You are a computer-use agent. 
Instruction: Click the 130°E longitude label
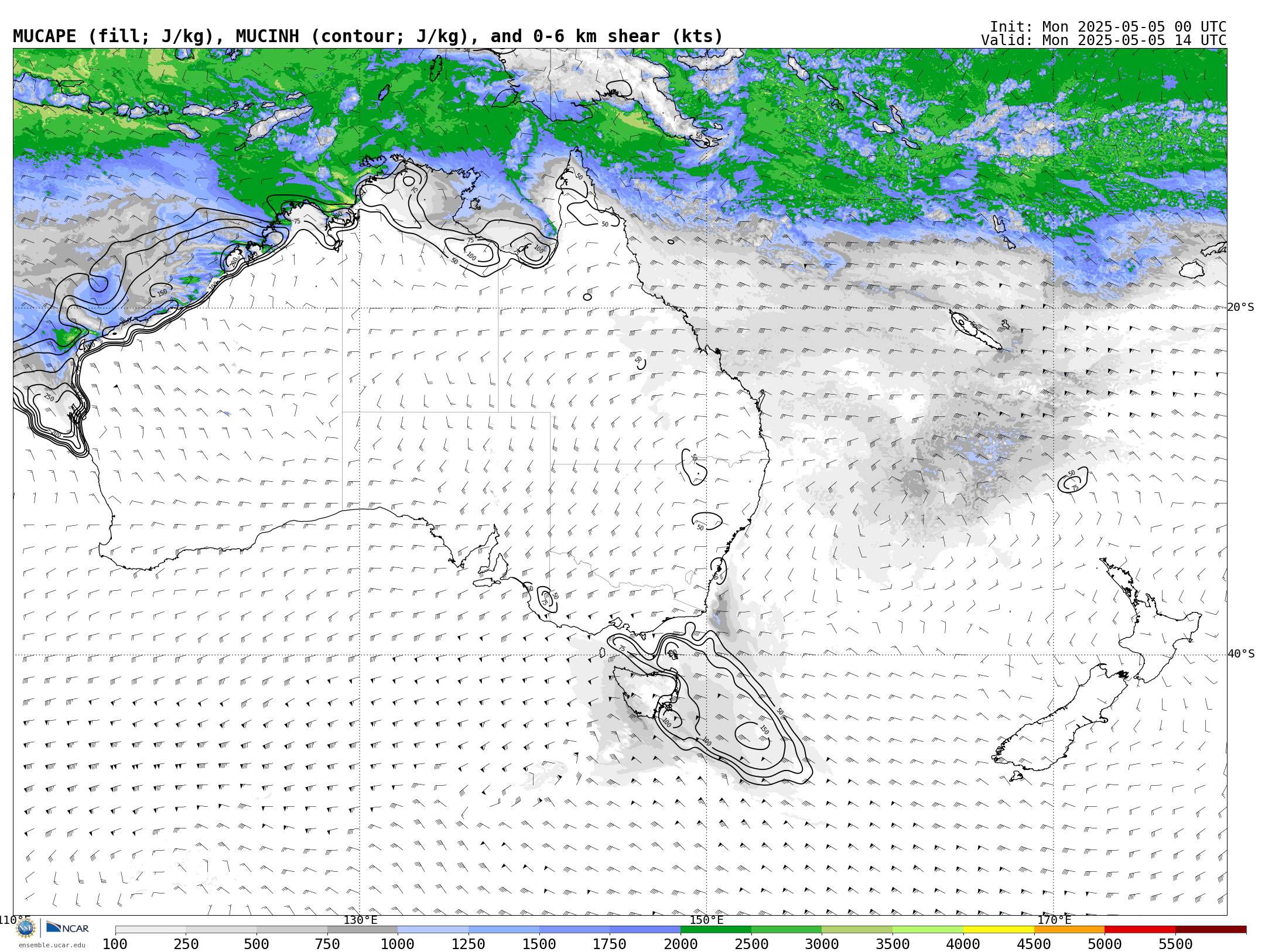coord(360,920)
